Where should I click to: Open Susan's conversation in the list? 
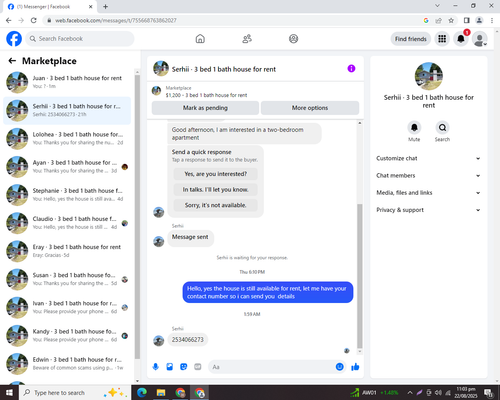click(67, 279)
